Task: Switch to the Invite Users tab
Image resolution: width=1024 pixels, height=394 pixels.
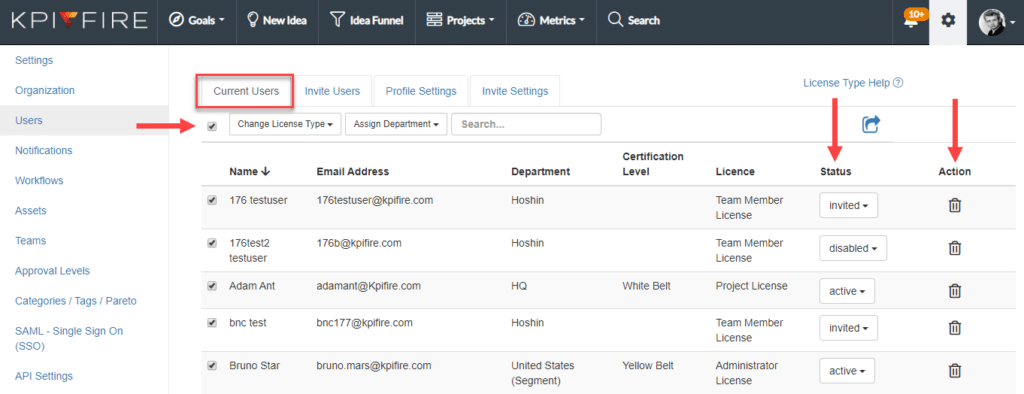Action: coord(332,91)
